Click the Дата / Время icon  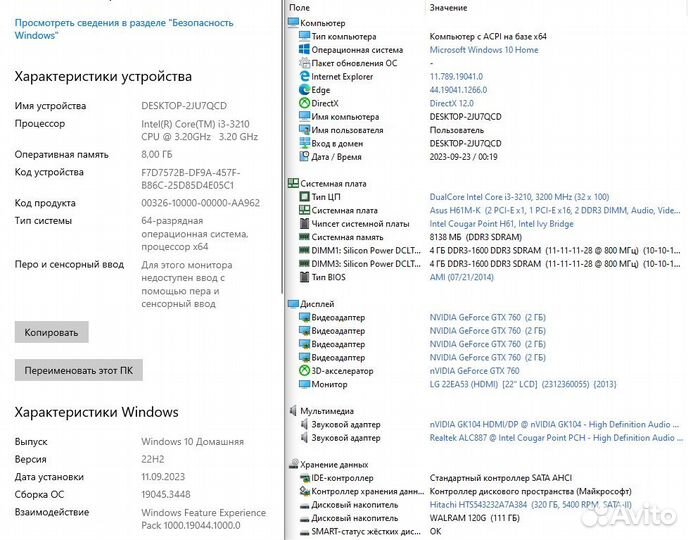click(x=304, y=157)
